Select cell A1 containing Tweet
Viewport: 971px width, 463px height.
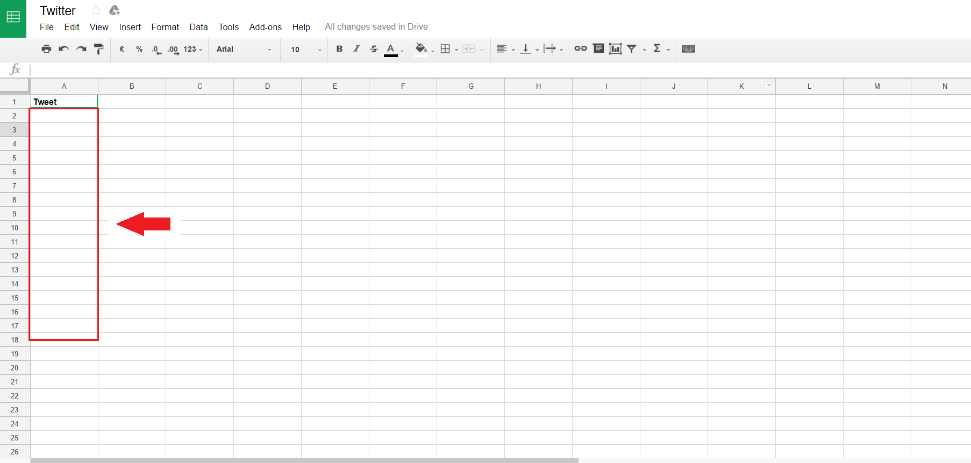(x=64, y=102)
